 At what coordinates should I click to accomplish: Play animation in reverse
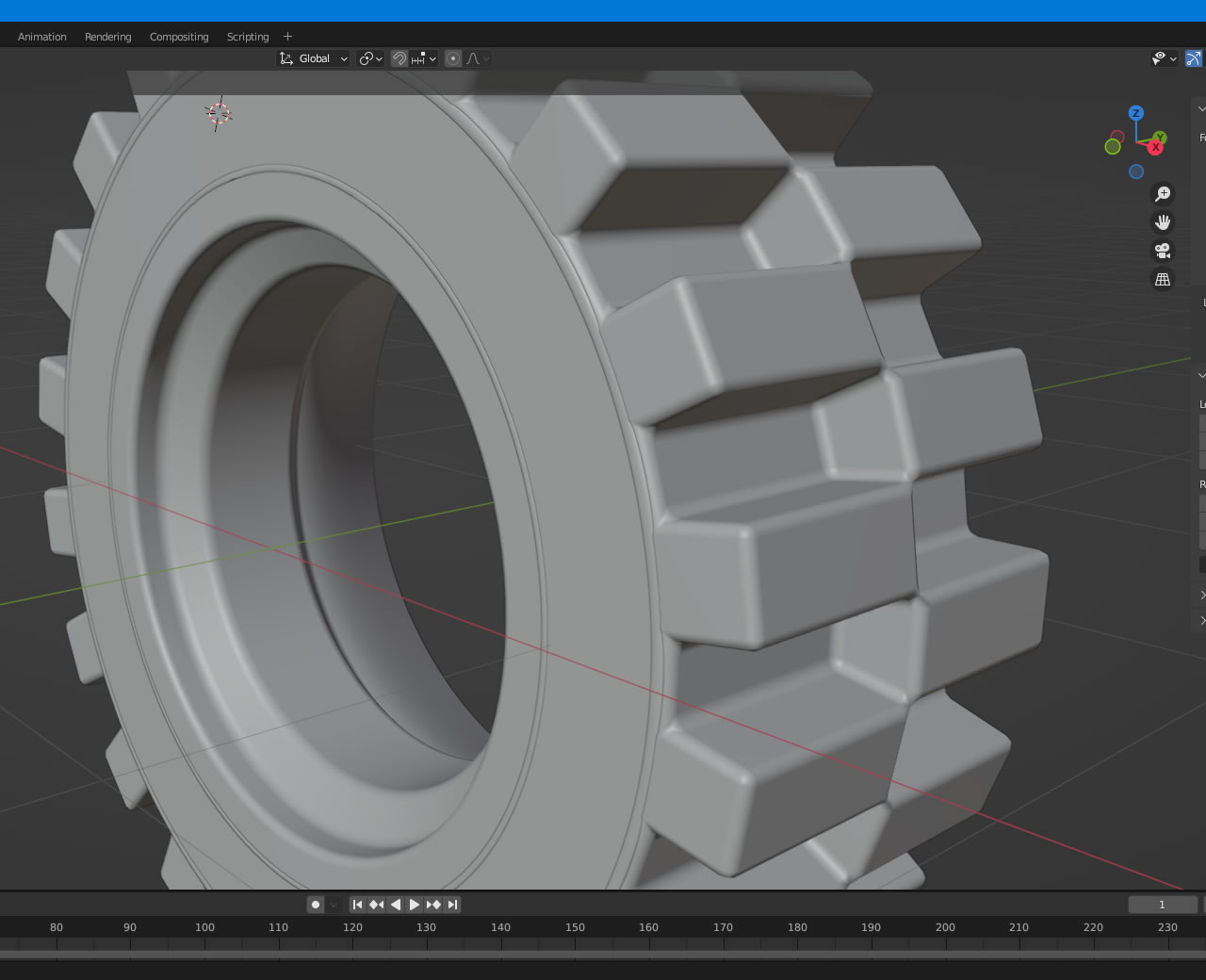click(x=396, y=905)
